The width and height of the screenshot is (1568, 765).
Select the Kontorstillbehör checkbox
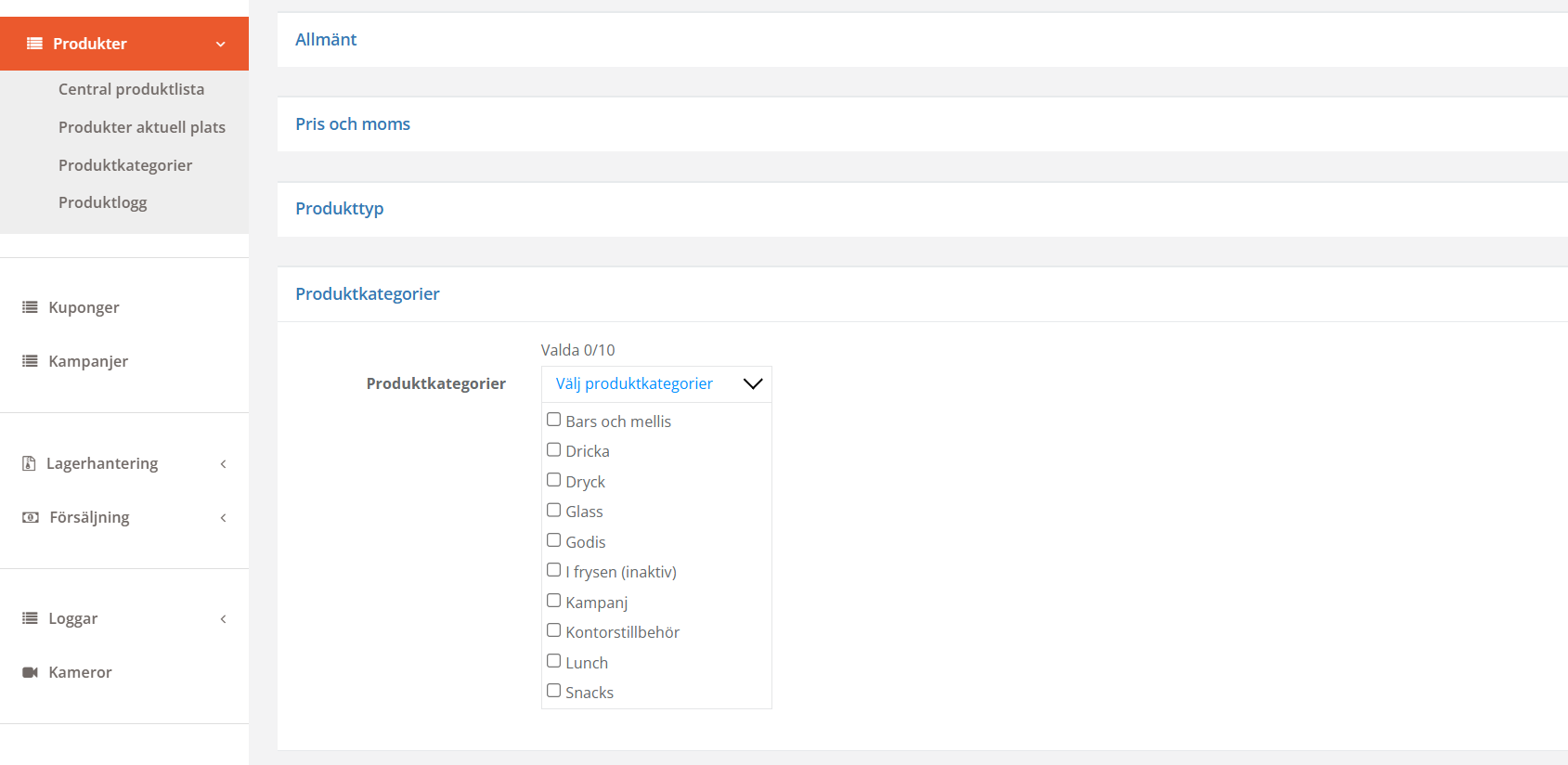pos(554,630)
